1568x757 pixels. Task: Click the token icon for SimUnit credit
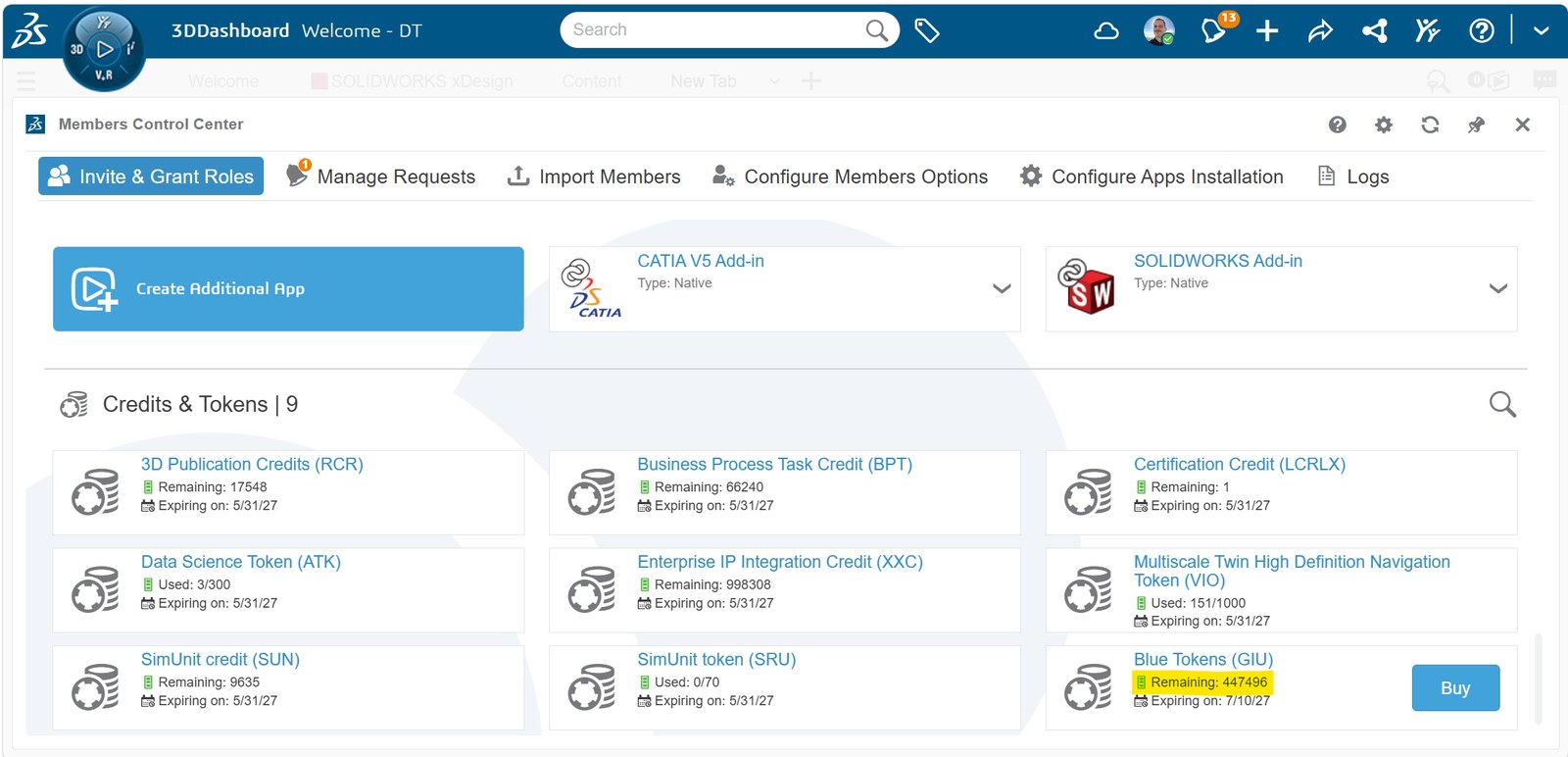[x=95, y=687]
